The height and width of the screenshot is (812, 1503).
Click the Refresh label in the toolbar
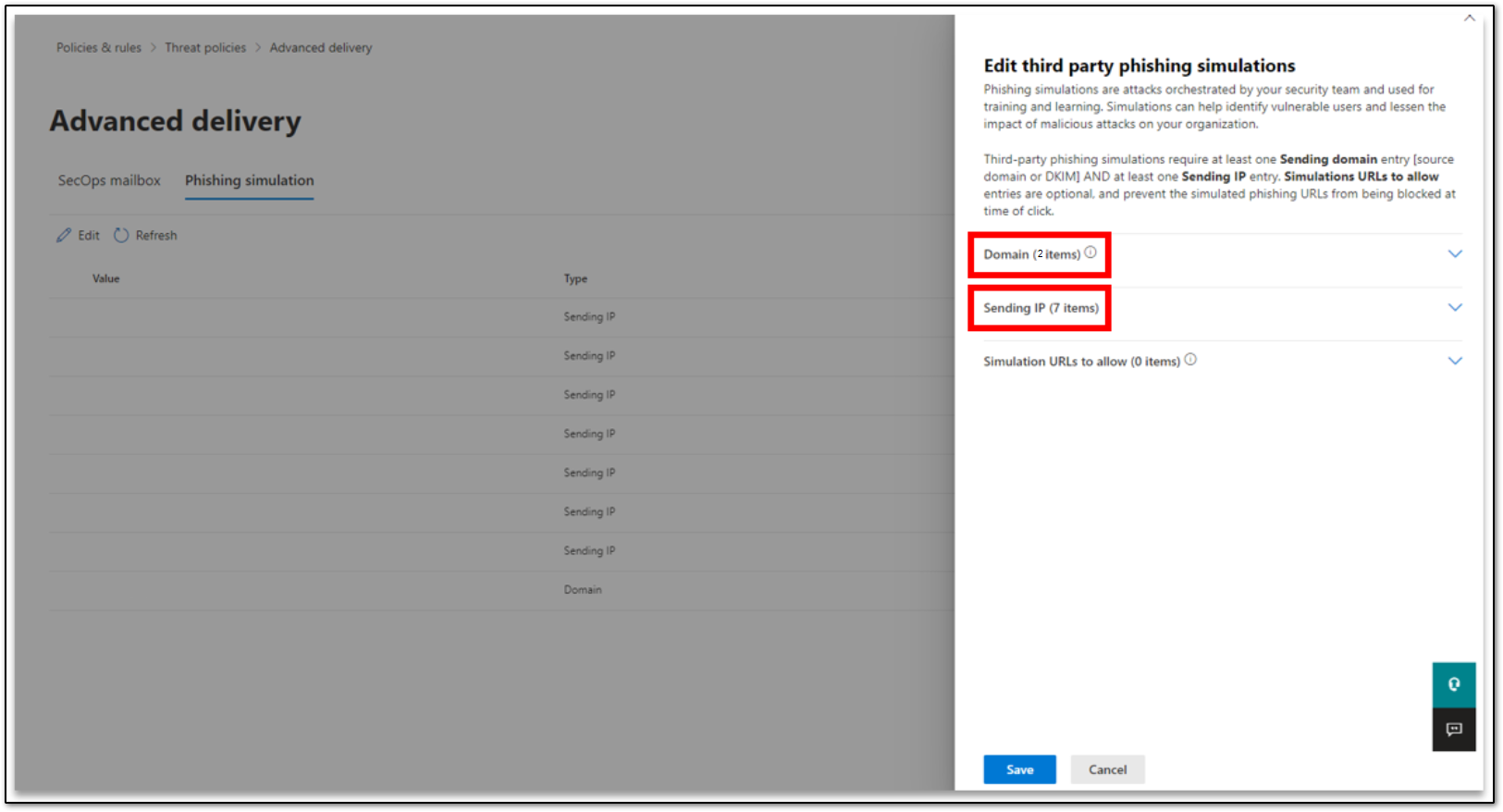click(x=156, y=236)
